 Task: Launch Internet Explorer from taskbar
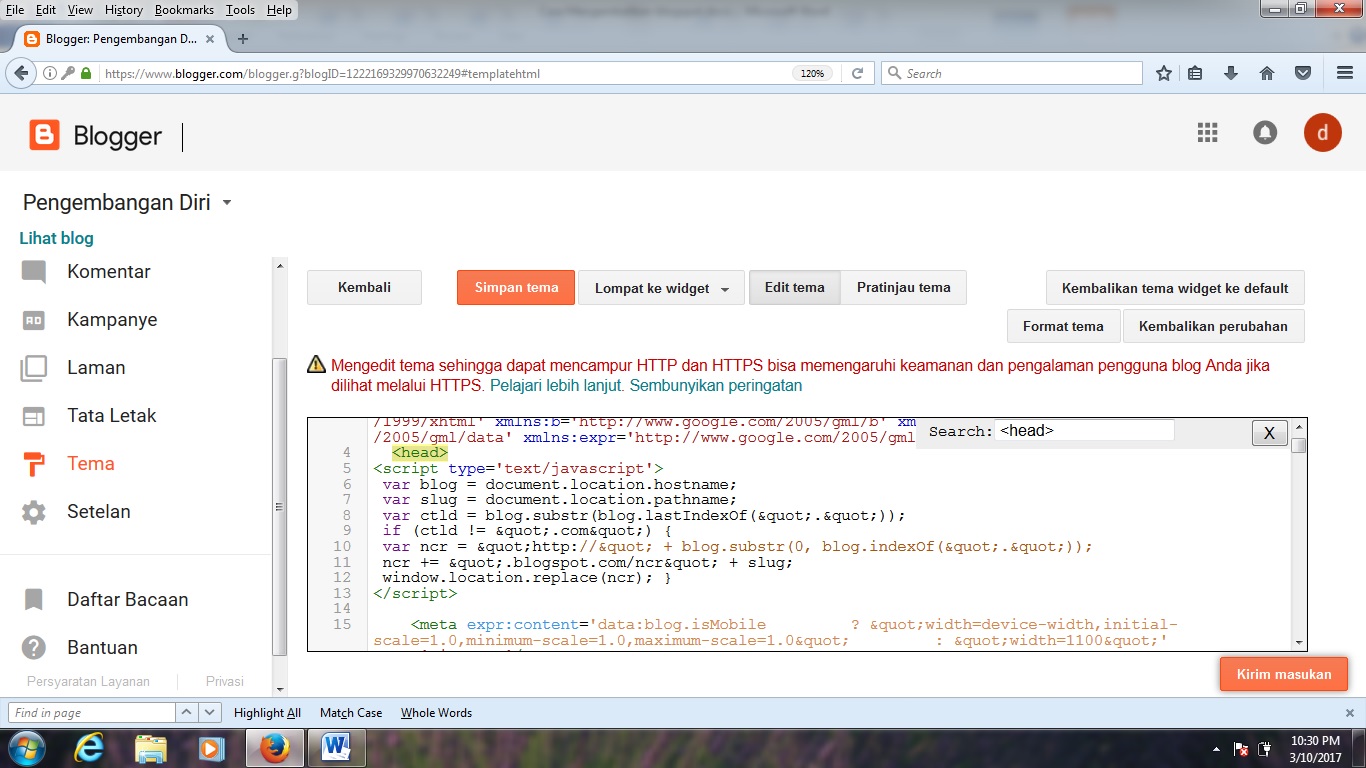tap(90, 747)
